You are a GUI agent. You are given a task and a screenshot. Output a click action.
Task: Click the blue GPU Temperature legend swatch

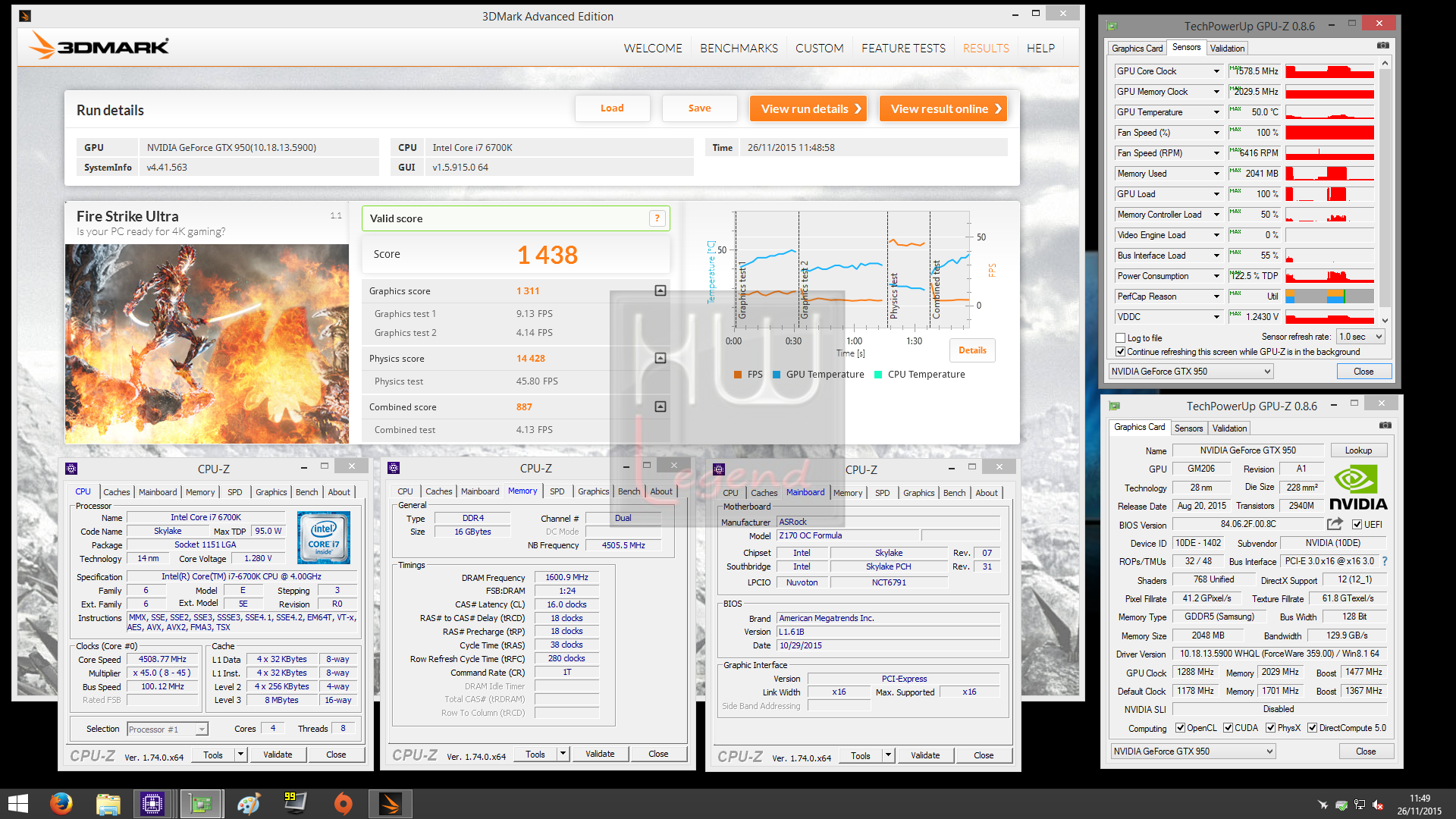click(777, 375)
